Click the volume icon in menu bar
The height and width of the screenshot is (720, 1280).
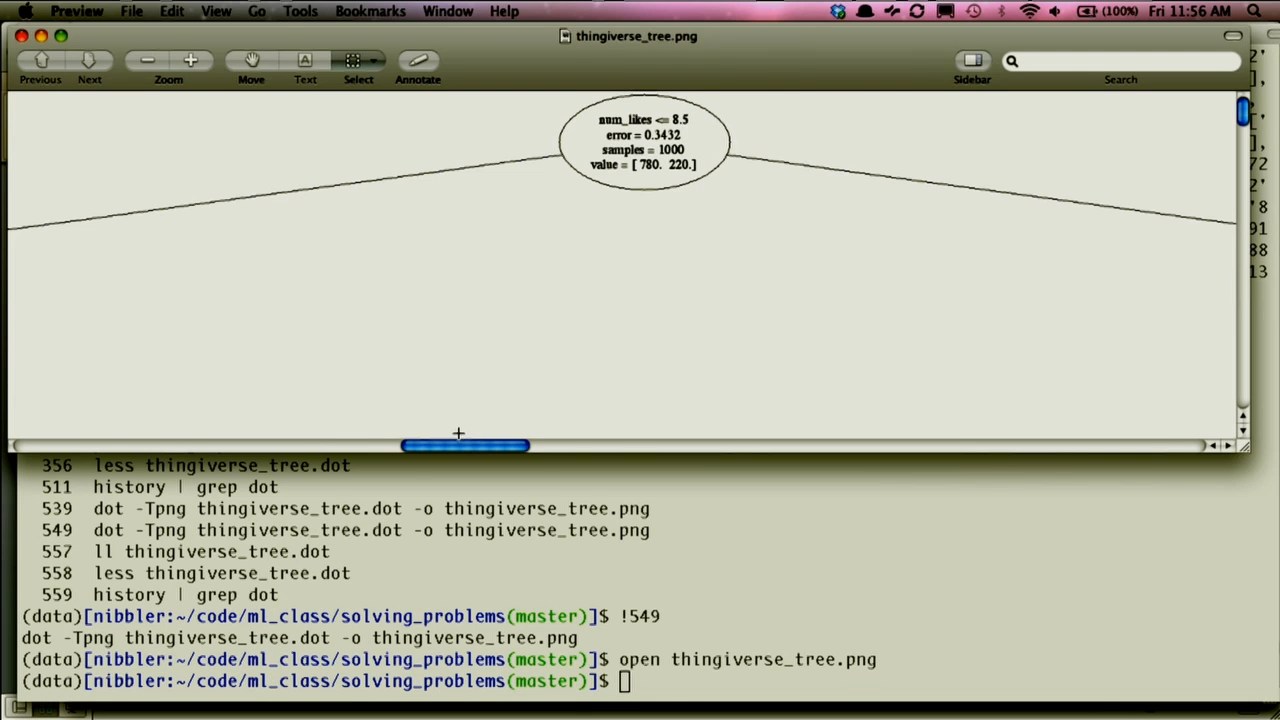pos(1055,11)
